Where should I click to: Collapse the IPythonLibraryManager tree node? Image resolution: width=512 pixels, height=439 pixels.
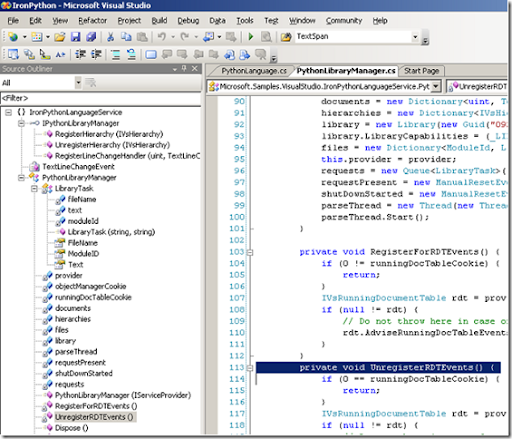(x=21, y=123)
